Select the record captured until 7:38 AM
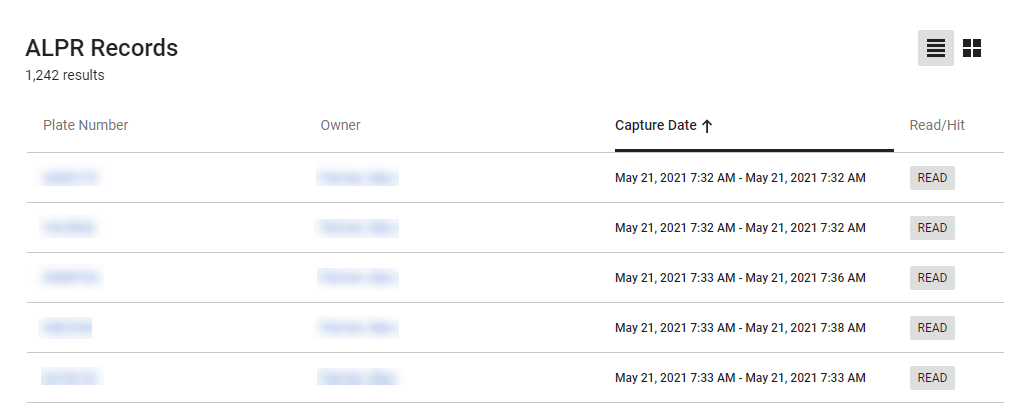This screenshot has width=1016, height=410. tap(740, 328)
